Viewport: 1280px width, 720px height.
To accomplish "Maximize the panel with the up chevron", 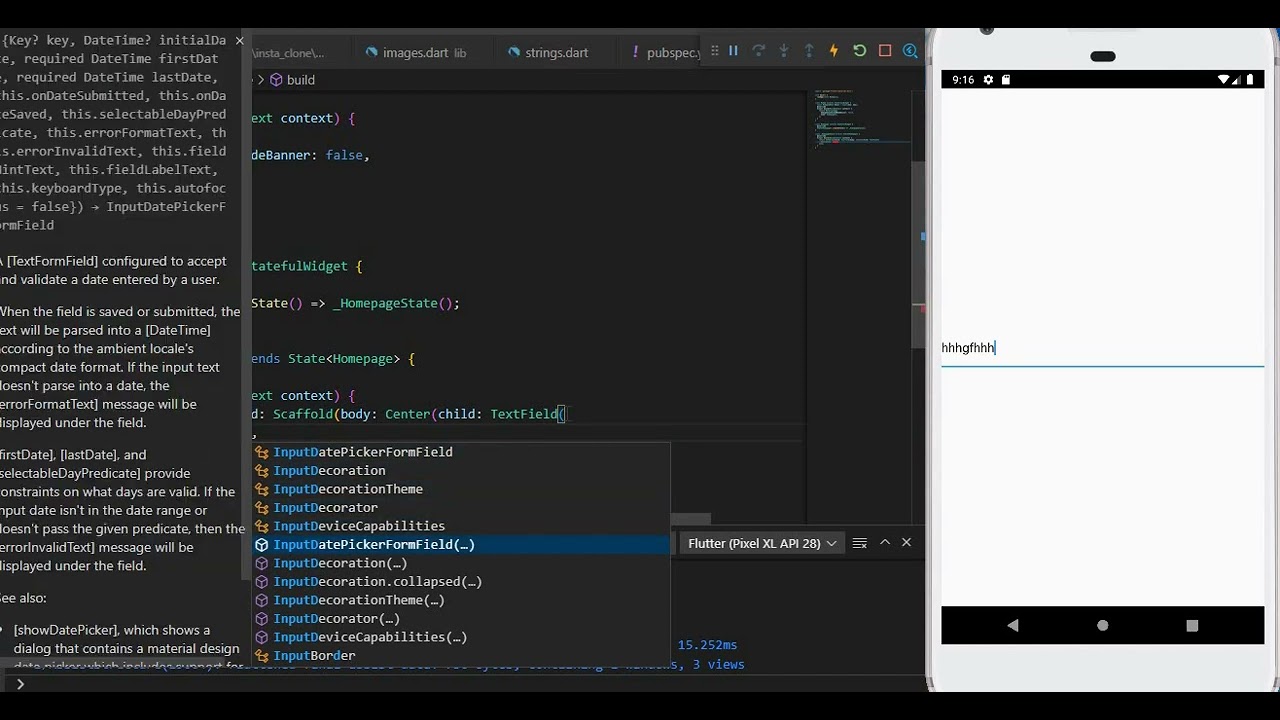I will 885,542.
